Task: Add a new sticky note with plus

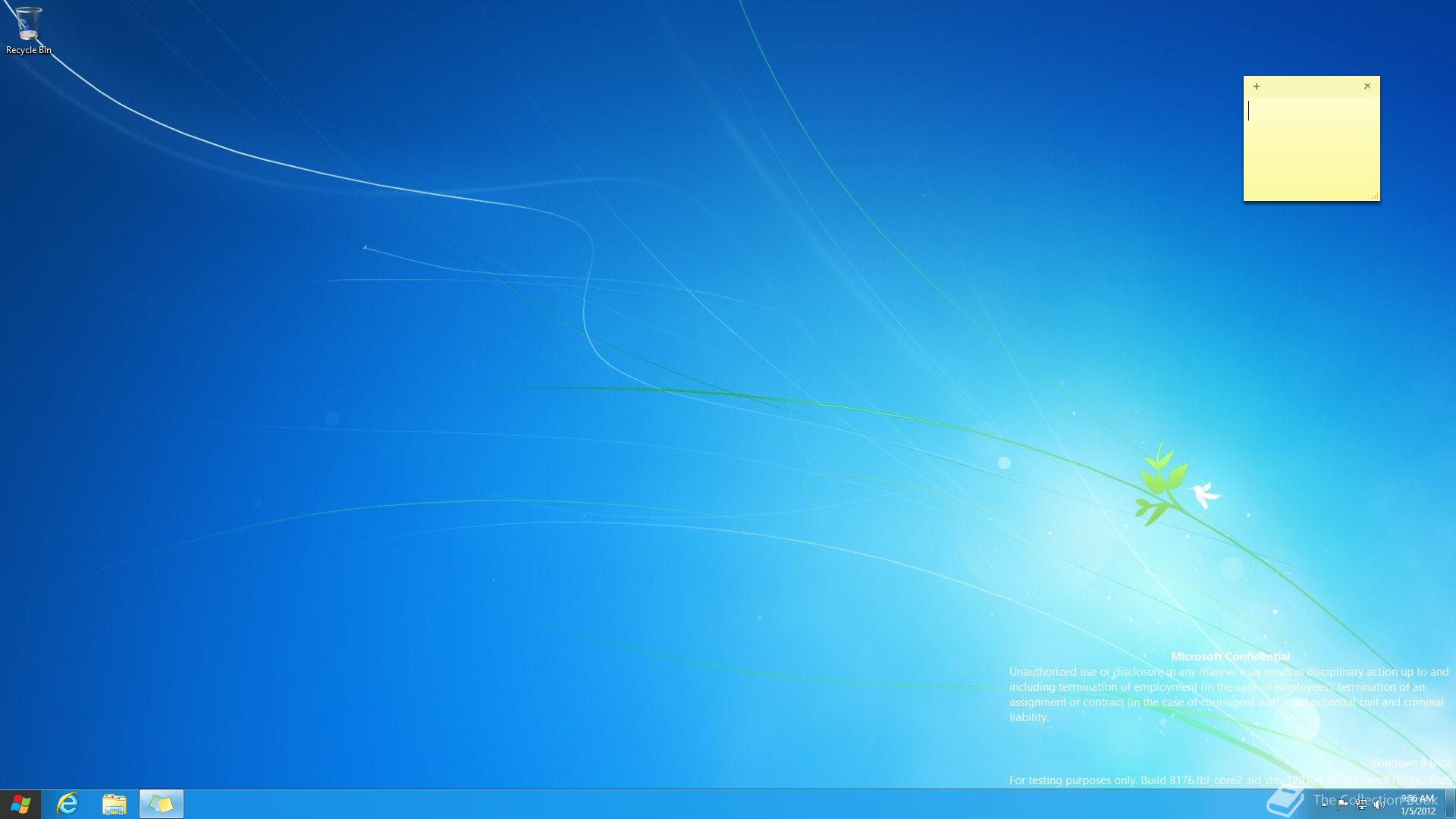Action: click(1257, 86)
